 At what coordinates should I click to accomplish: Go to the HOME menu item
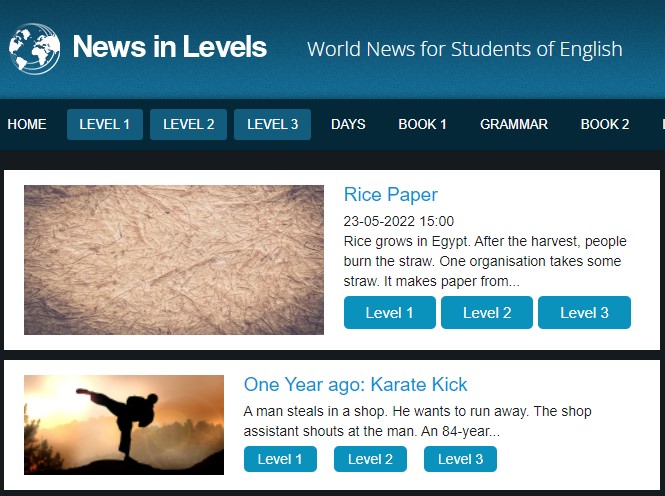point(27,124)
